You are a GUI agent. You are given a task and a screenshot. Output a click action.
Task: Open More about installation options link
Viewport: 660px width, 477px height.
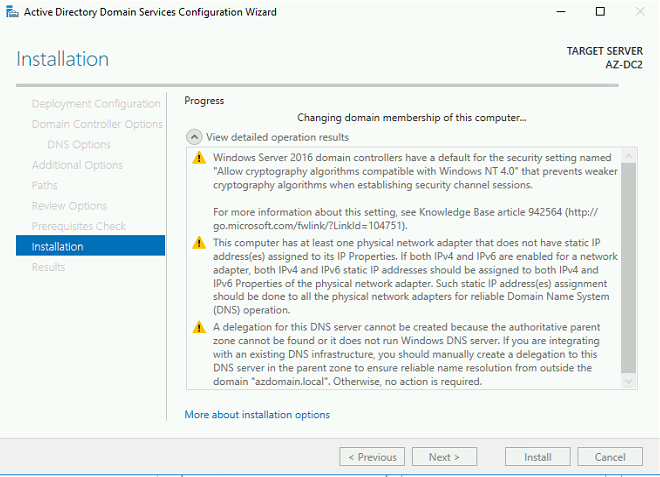pos(257,415)
